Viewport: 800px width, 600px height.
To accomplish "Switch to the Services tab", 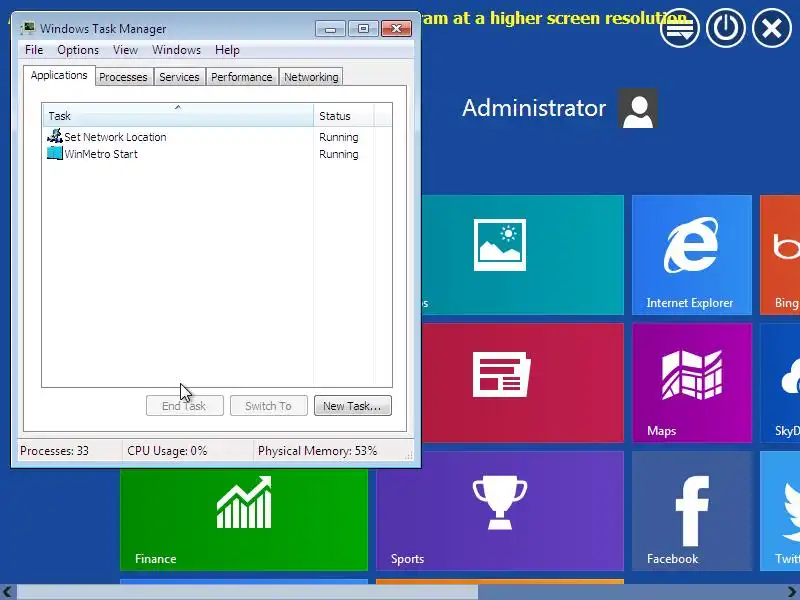I will (x=179, y=77).
